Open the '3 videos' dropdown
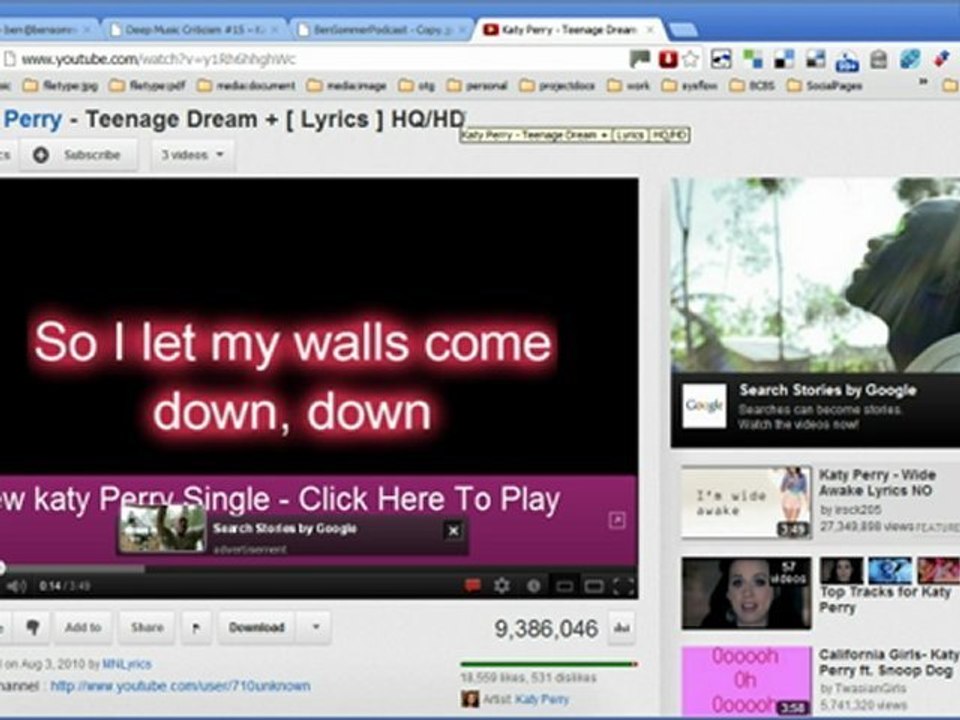This screenshot has height=720, width=960. pyautogui.click(x=192, y=155)
